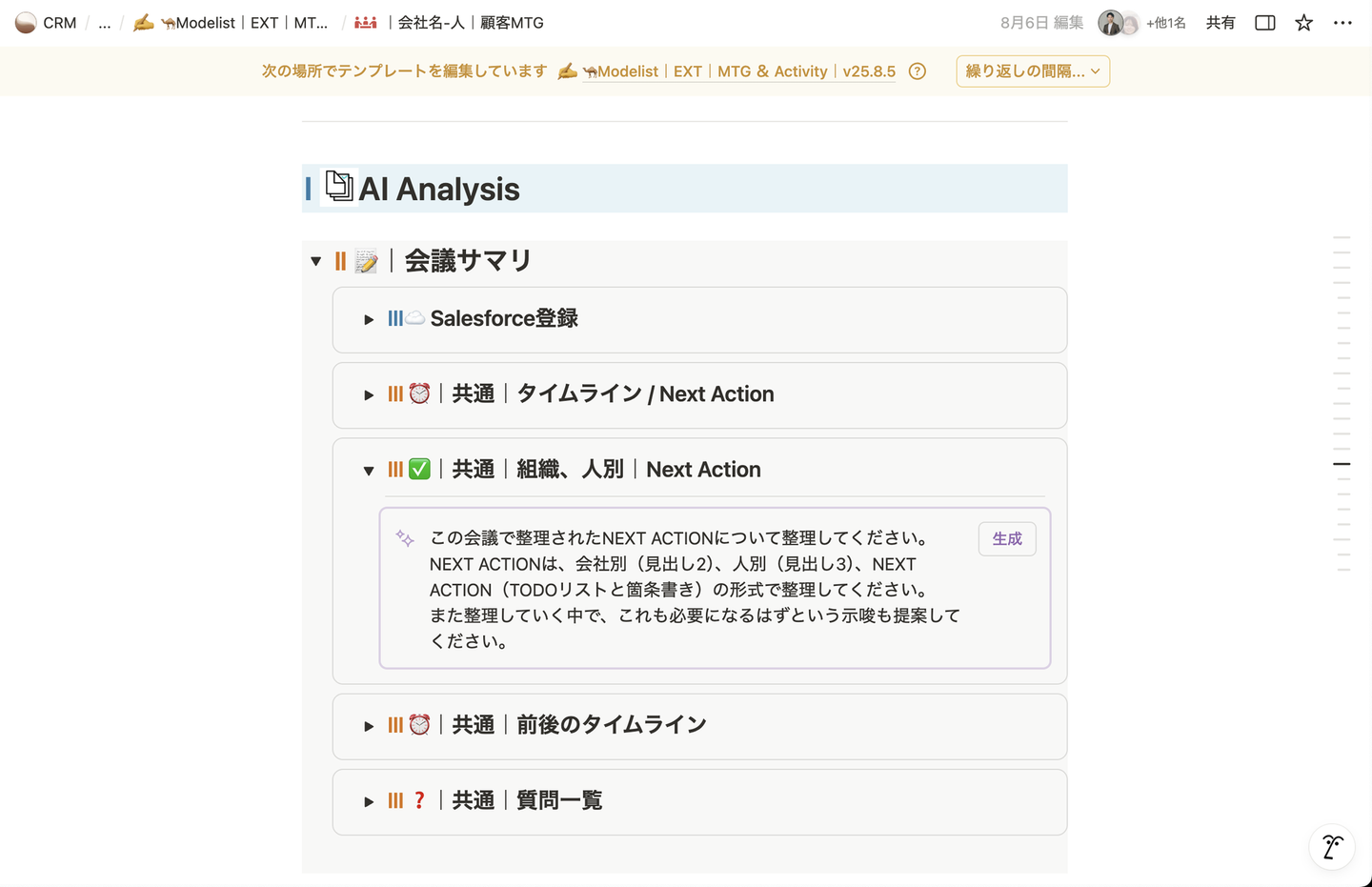1372x887 pixels.
Task: Open the three-dot page options menu
Action: pos(1342,23)
